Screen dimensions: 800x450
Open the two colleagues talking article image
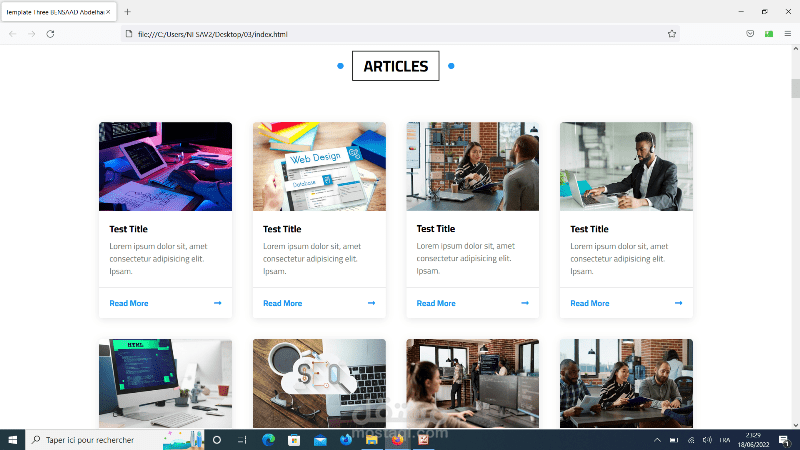pos(472,166)
